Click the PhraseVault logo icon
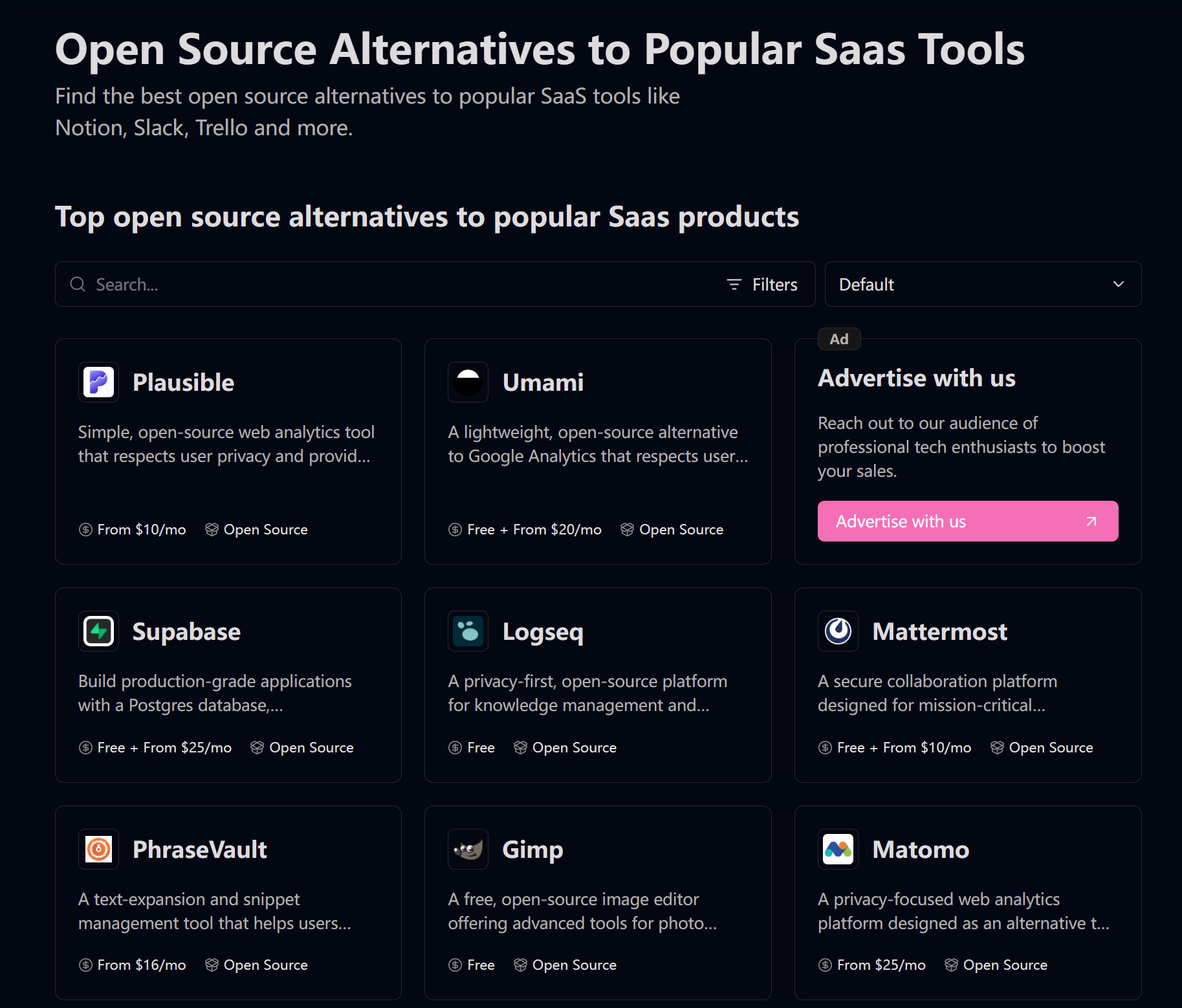The height and width of the screenshot is (1008, 1182). (x=98, y=849)
